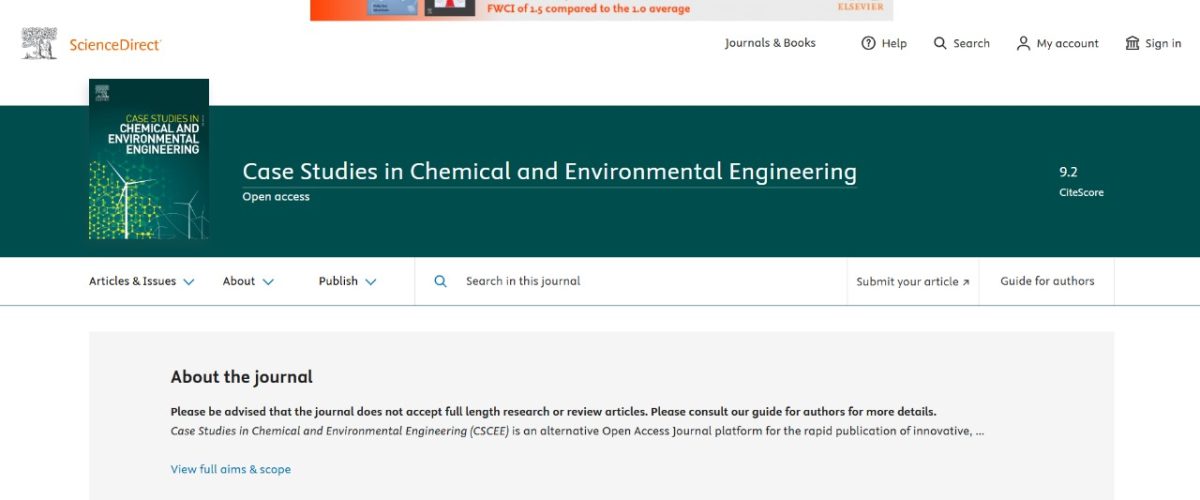Click the My account person icon
Viewport: 1200px width, 500px height.
pyautogui.click(x=1023, y=43)
